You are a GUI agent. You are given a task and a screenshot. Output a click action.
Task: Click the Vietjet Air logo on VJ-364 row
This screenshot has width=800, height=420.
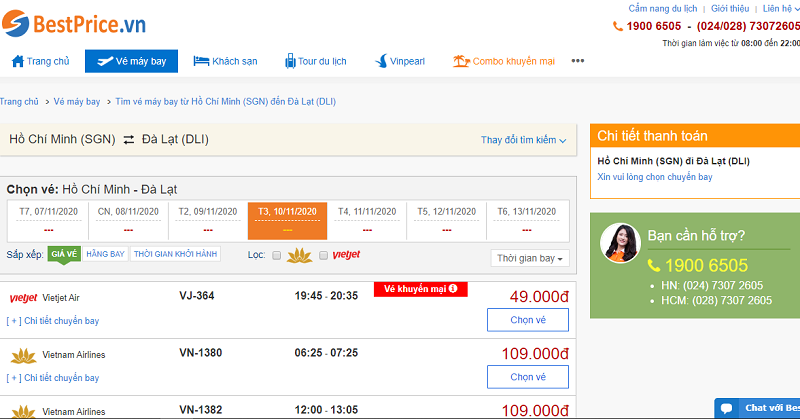pos(23,298)
